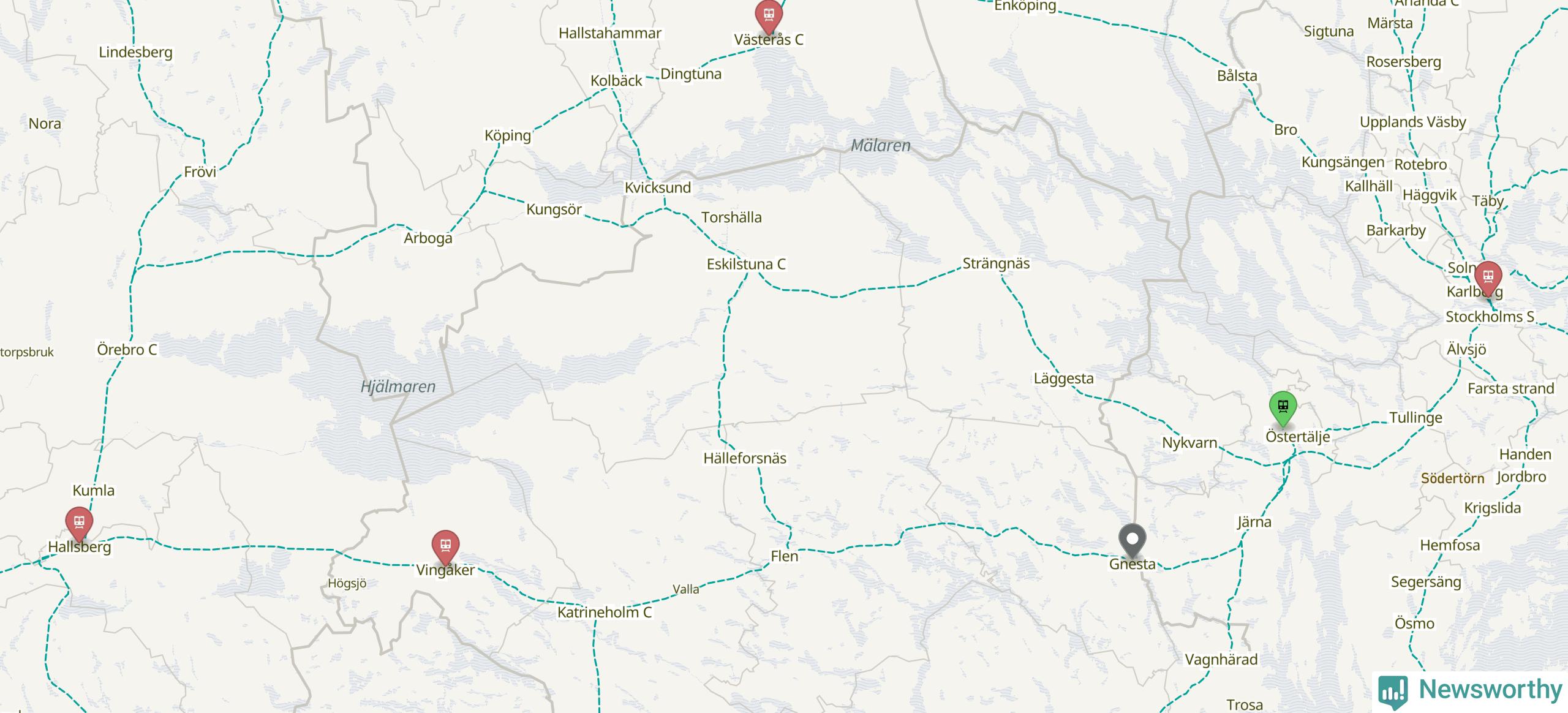The height and width of the screenshot is (713, 1568).
Task: Click the Katrineholm C station label
Action: point(604,612)
